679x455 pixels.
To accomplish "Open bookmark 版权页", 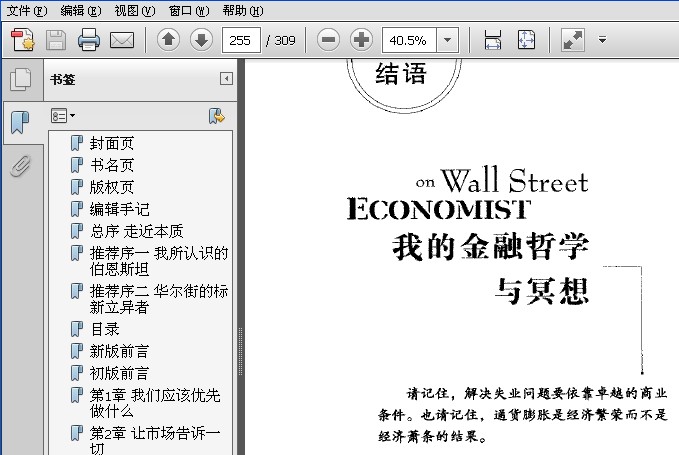I will 112,187.
